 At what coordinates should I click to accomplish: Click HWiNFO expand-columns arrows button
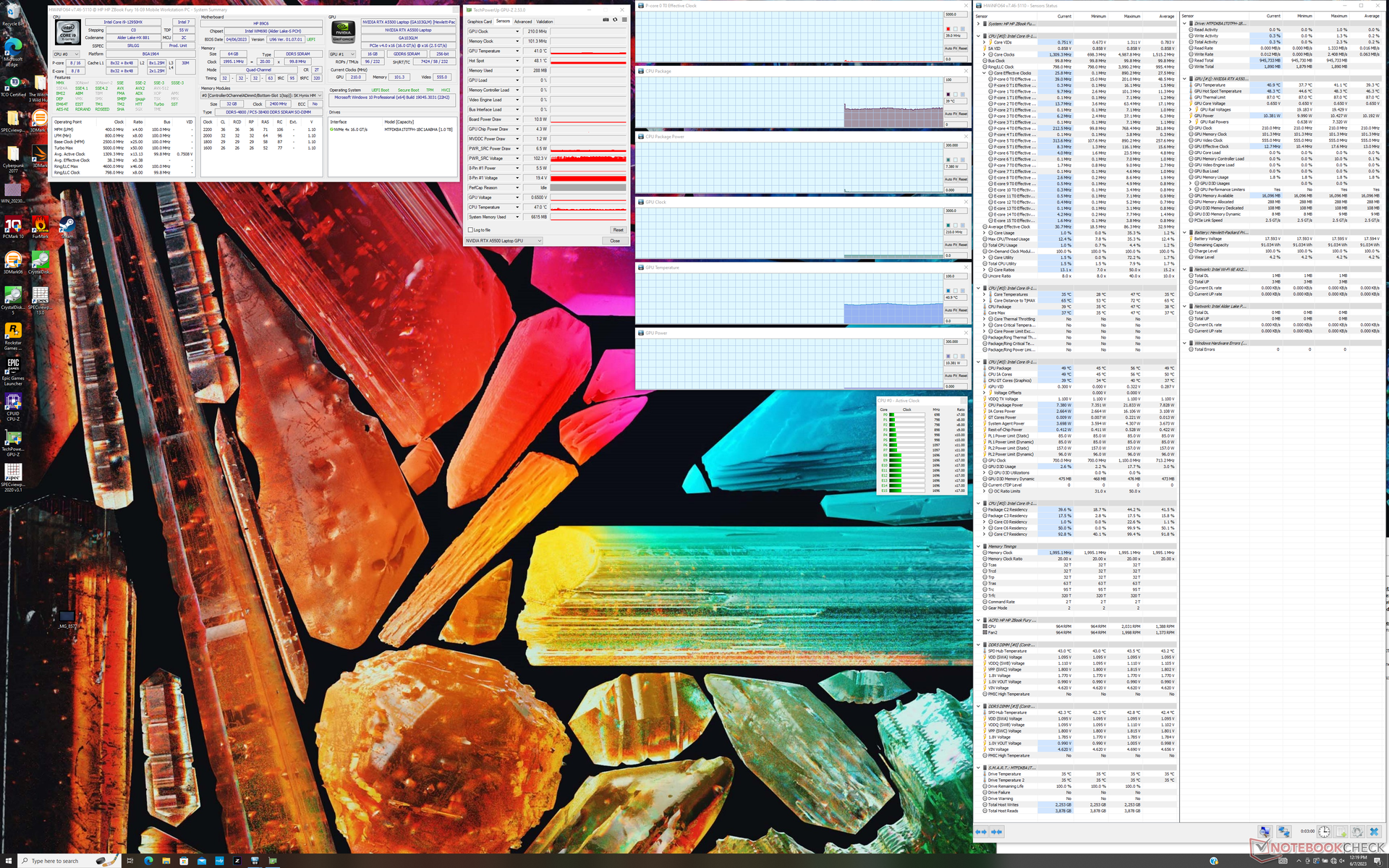click(x=981, y=832)
